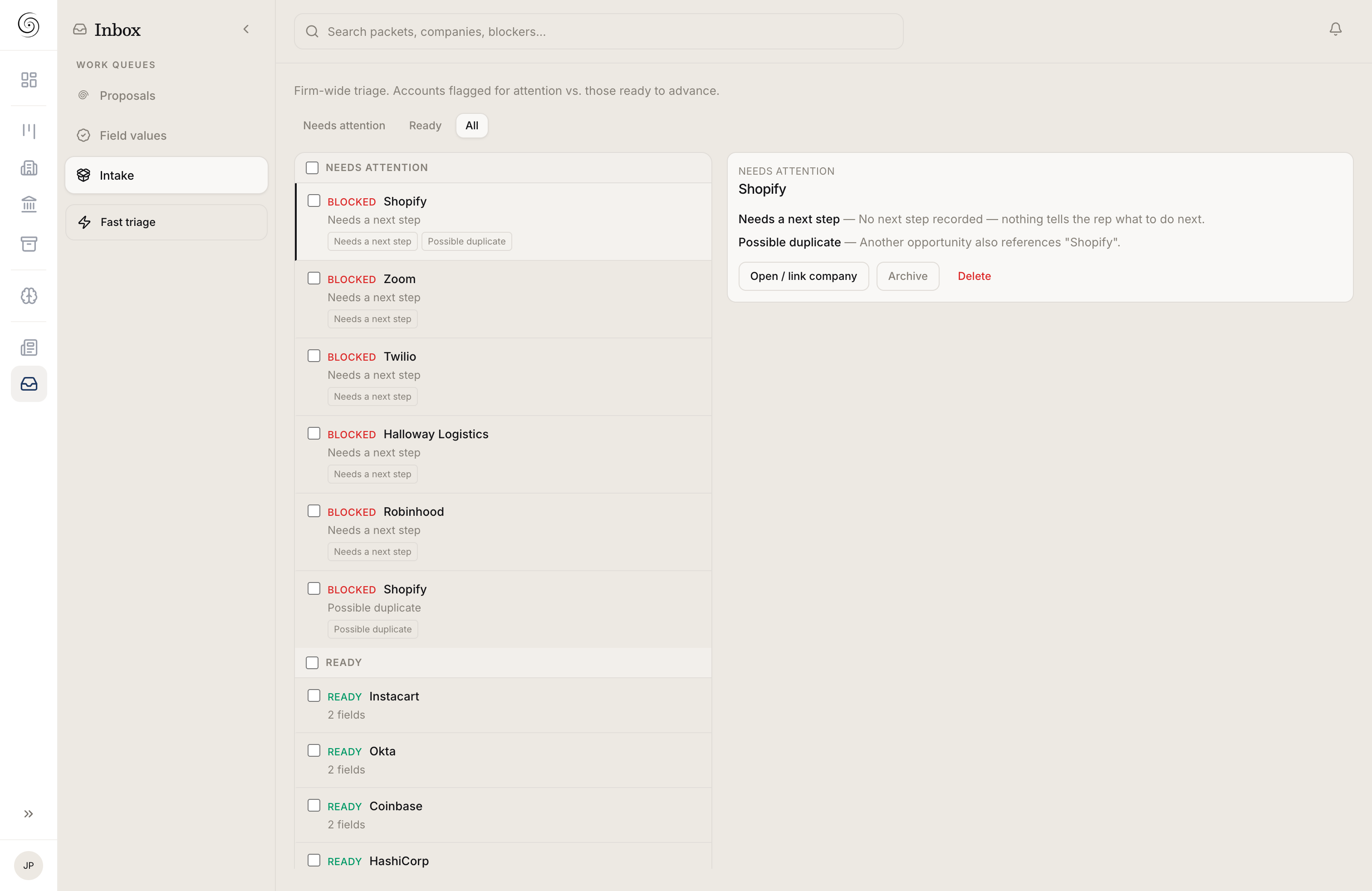Image resolution: width=1372 pixels, height=891 pixels.
Task: Tick the Shopify possible duplicate checkbox
Action: click(314, 588)
